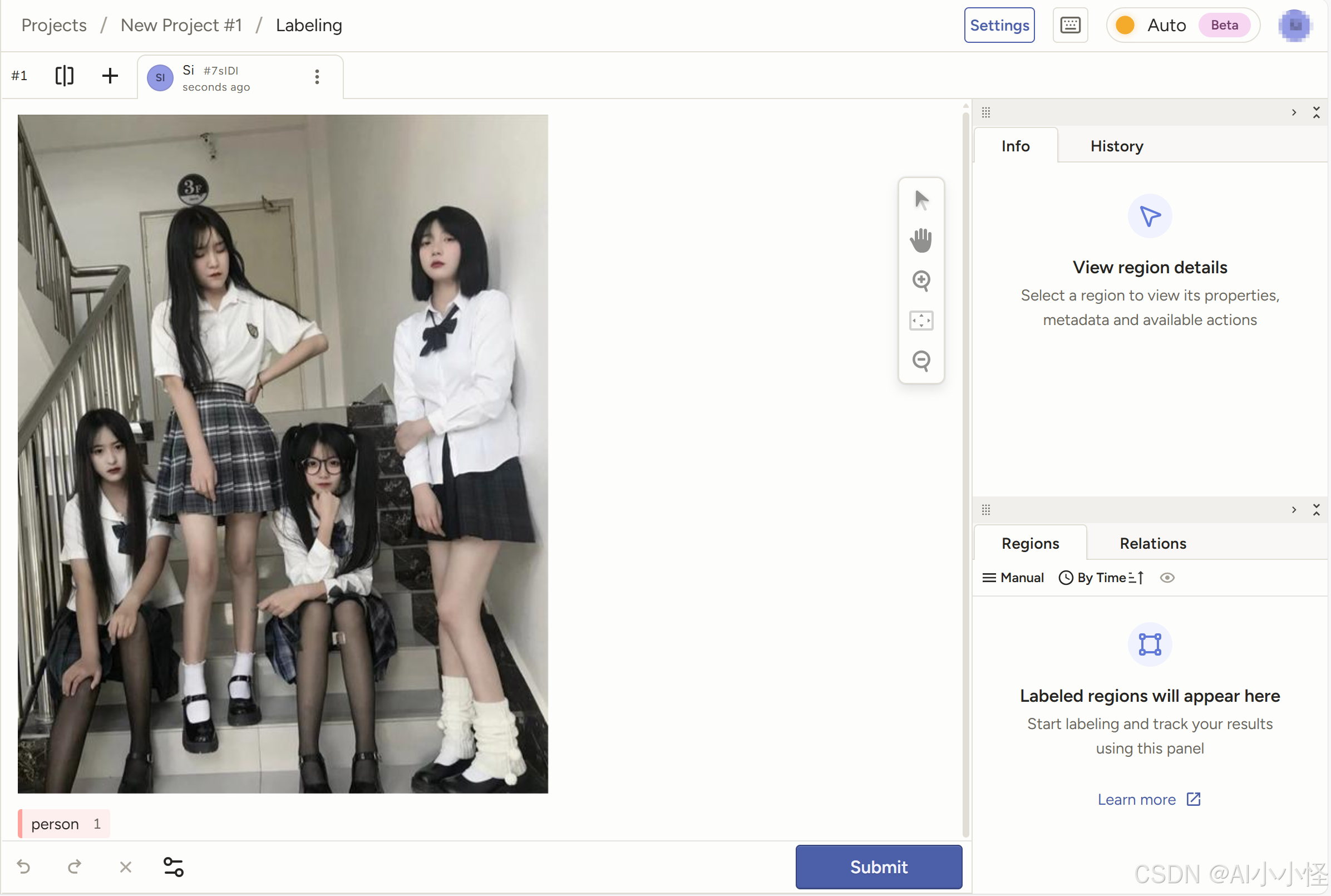The width and height of the screenshot is (1331, 896).
Task: Open annotation three-dot options menu
Action: (x=317, y=77)
